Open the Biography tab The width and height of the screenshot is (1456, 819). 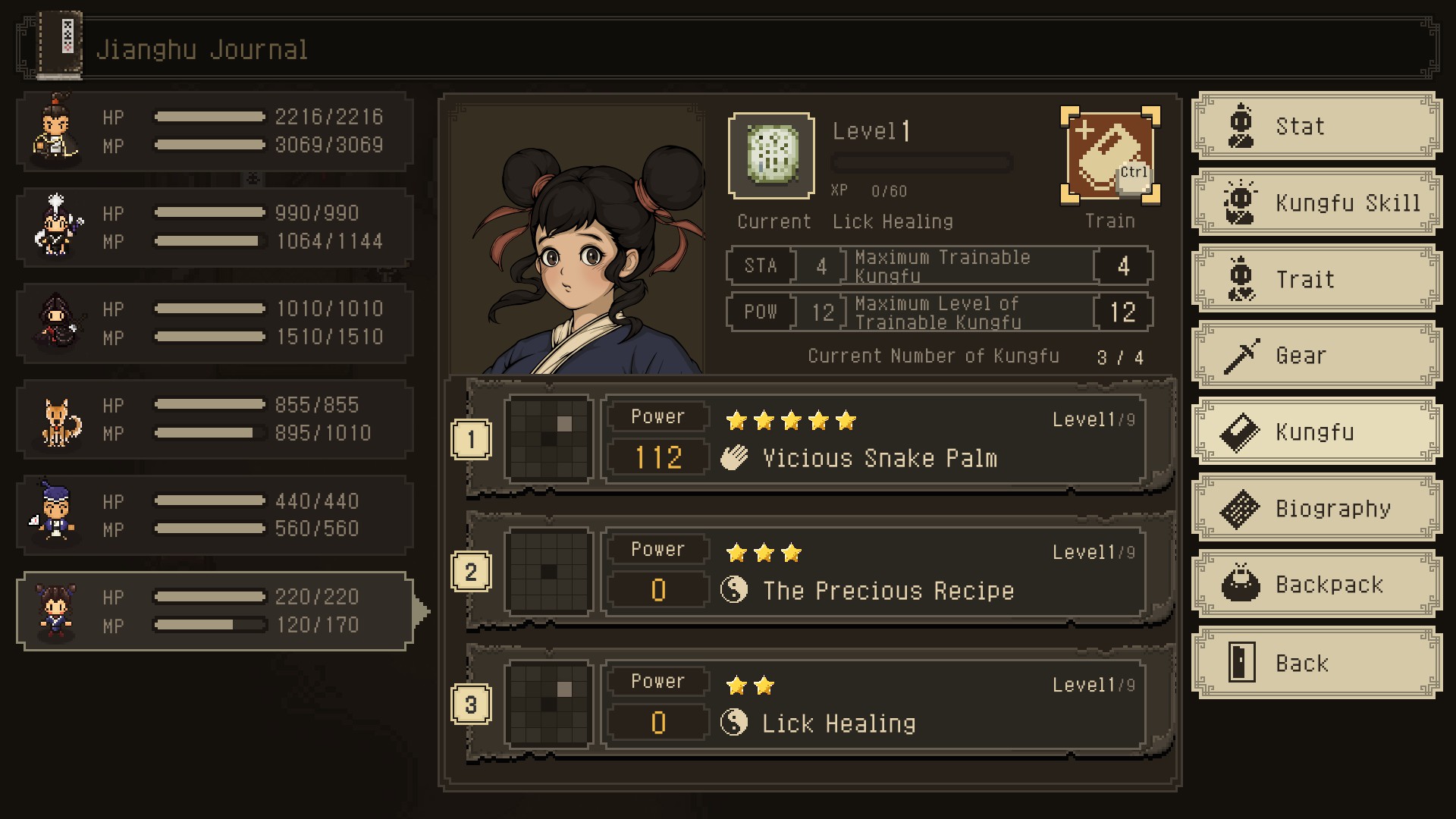(1316, 508)
